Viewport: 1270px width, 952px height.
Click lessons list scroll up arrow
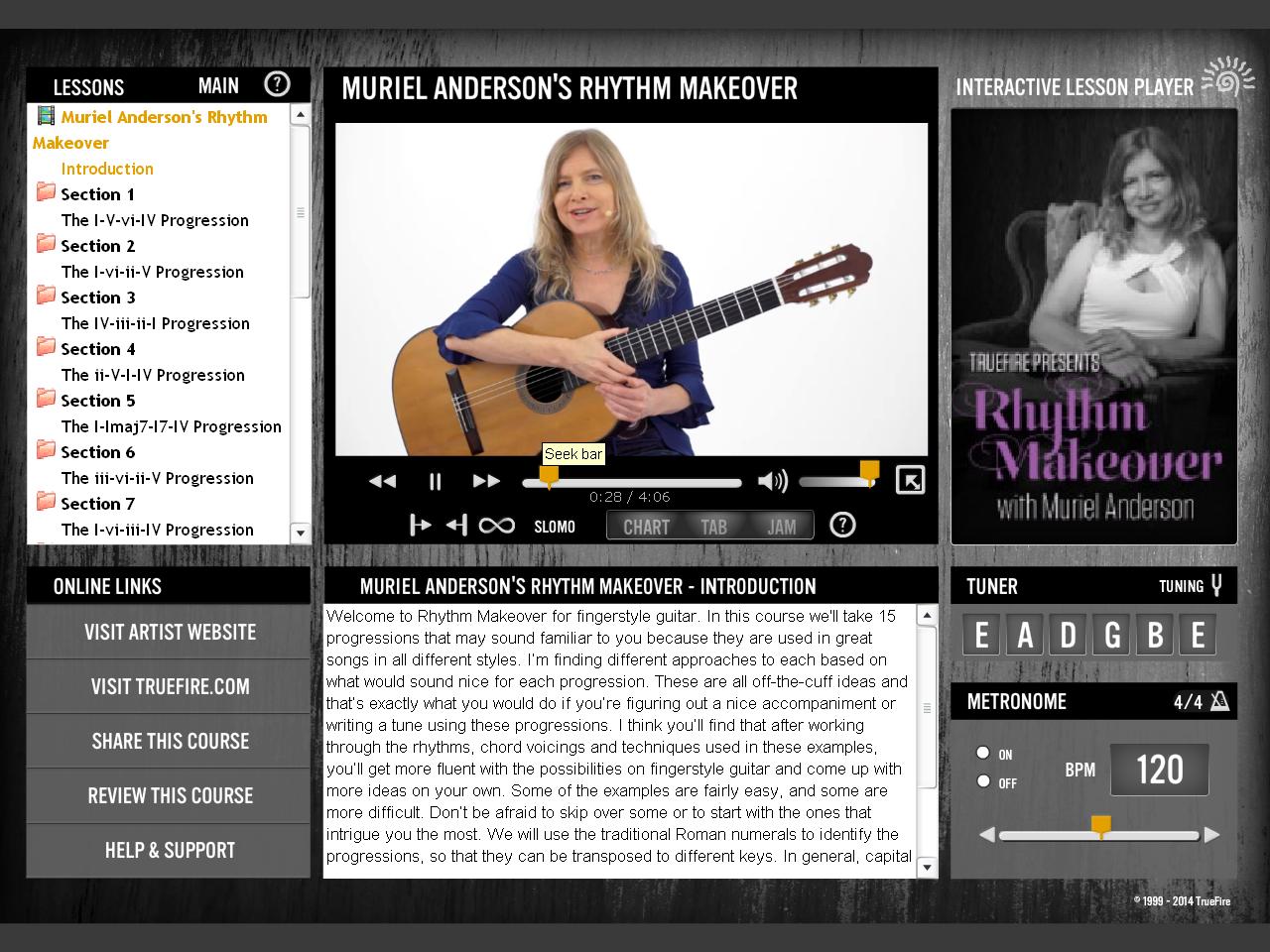tap(300, 115)
